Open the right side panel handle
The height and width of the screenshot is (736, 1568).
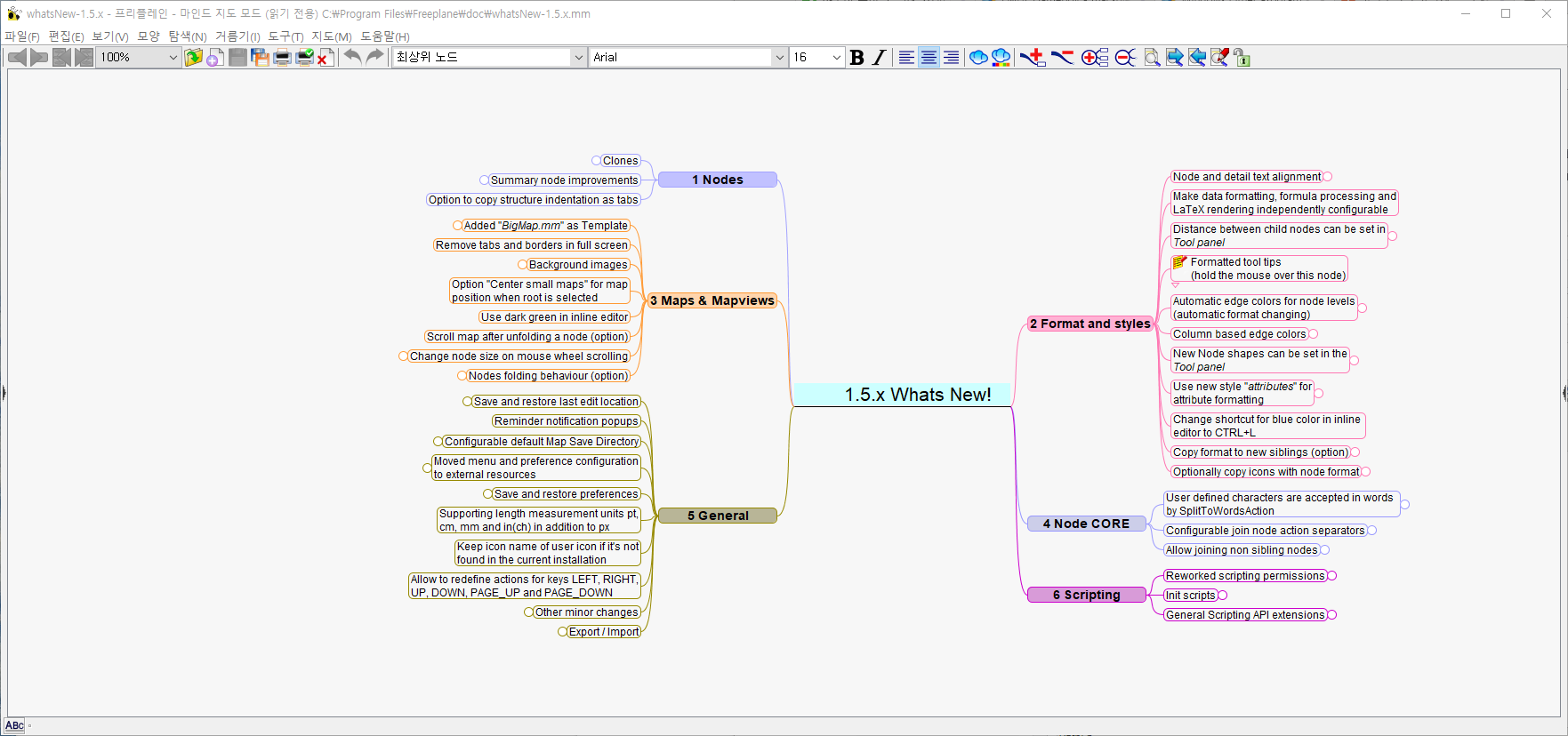(1564, 392)
